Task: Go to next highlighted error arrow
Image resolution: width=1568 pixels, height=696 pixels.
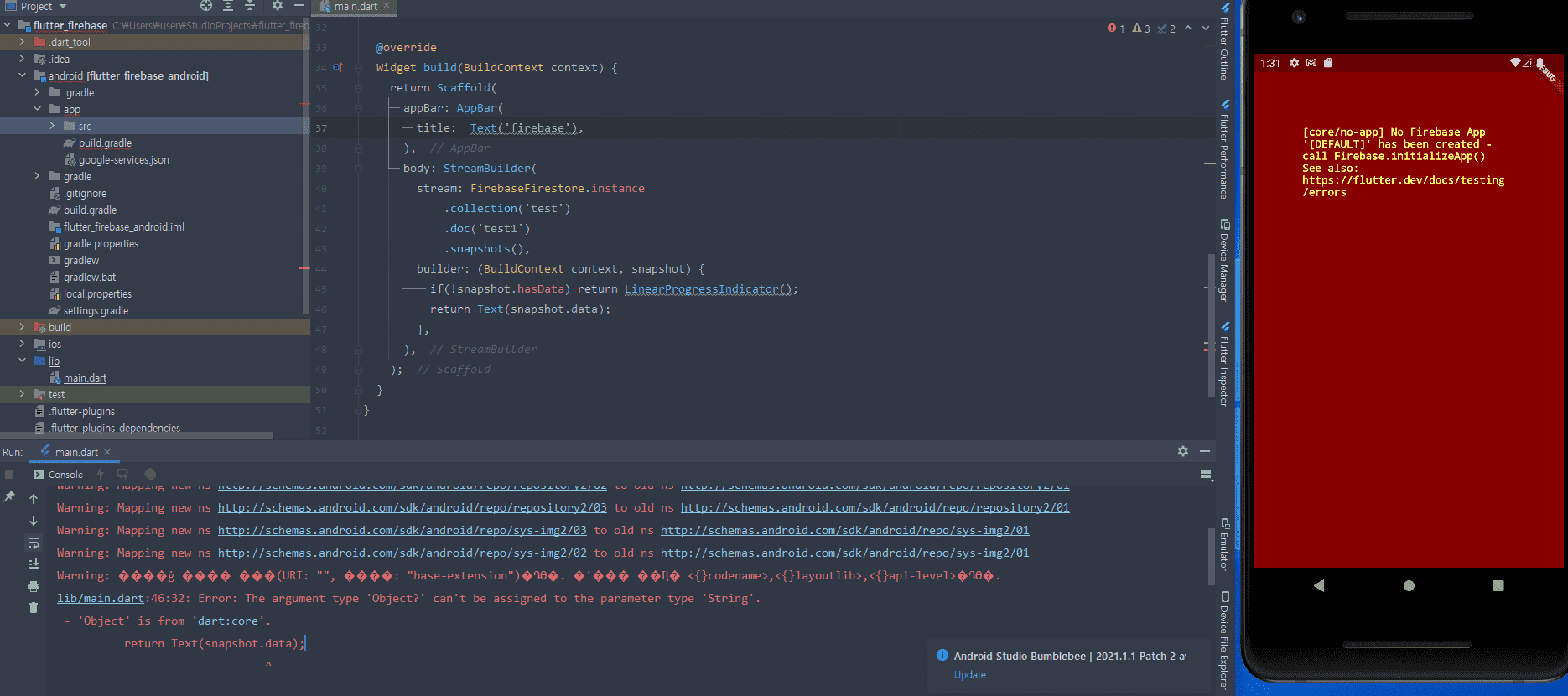Action: [x=1206, y=29]
